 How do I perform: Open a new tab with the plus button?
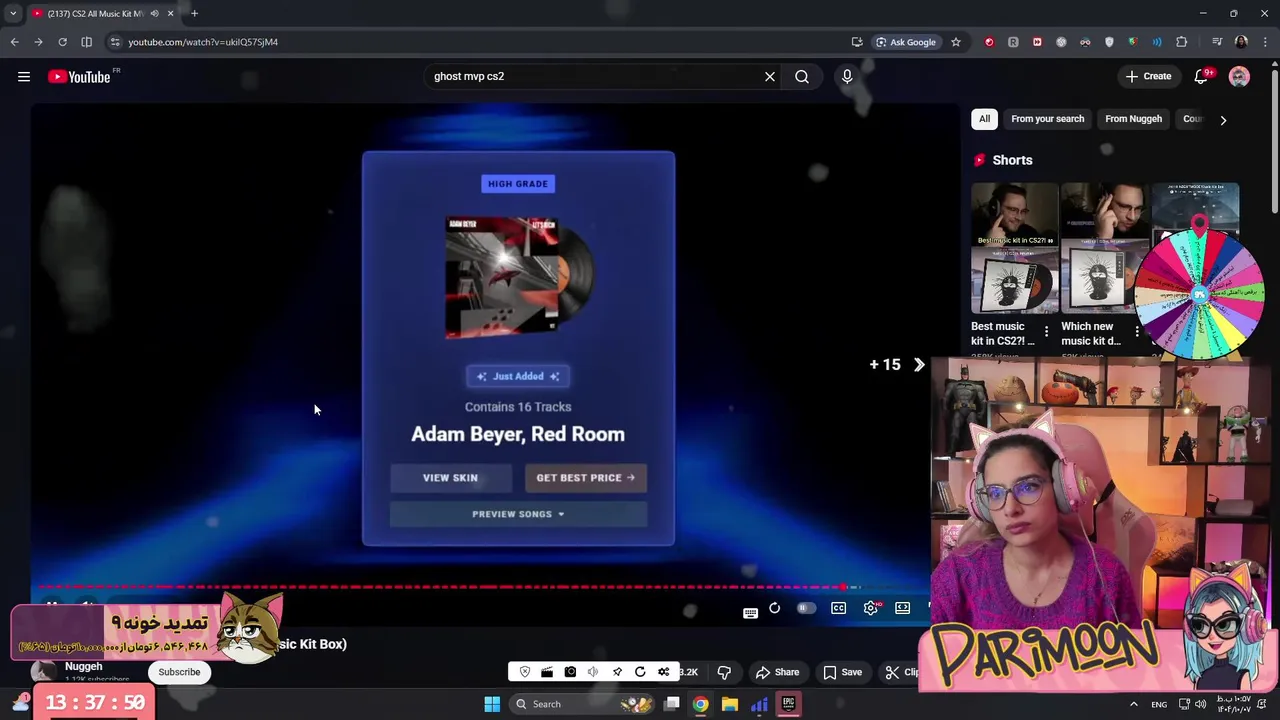point(195,13)
